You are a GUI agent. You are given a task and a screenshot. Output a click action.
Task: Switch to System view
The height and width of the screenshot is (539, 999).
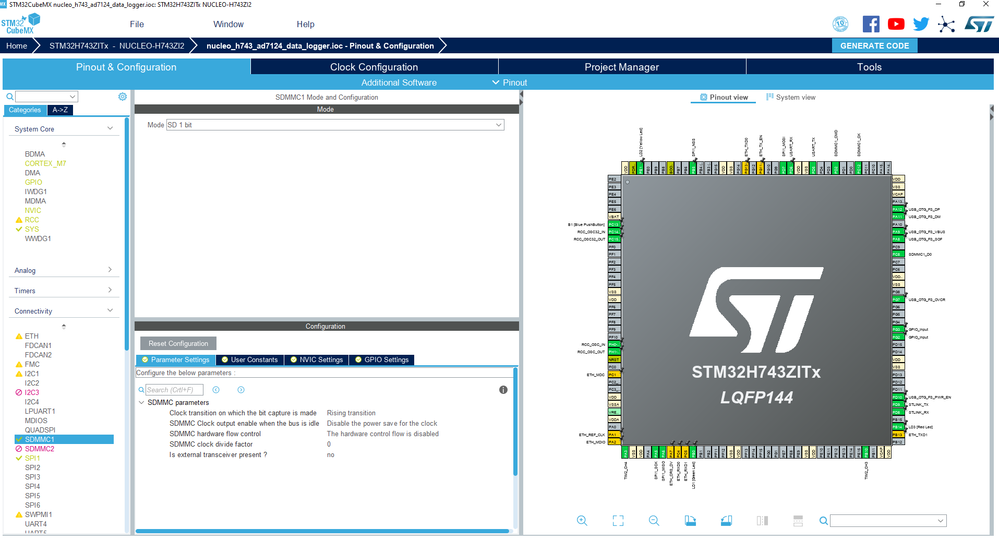[791, 97]
